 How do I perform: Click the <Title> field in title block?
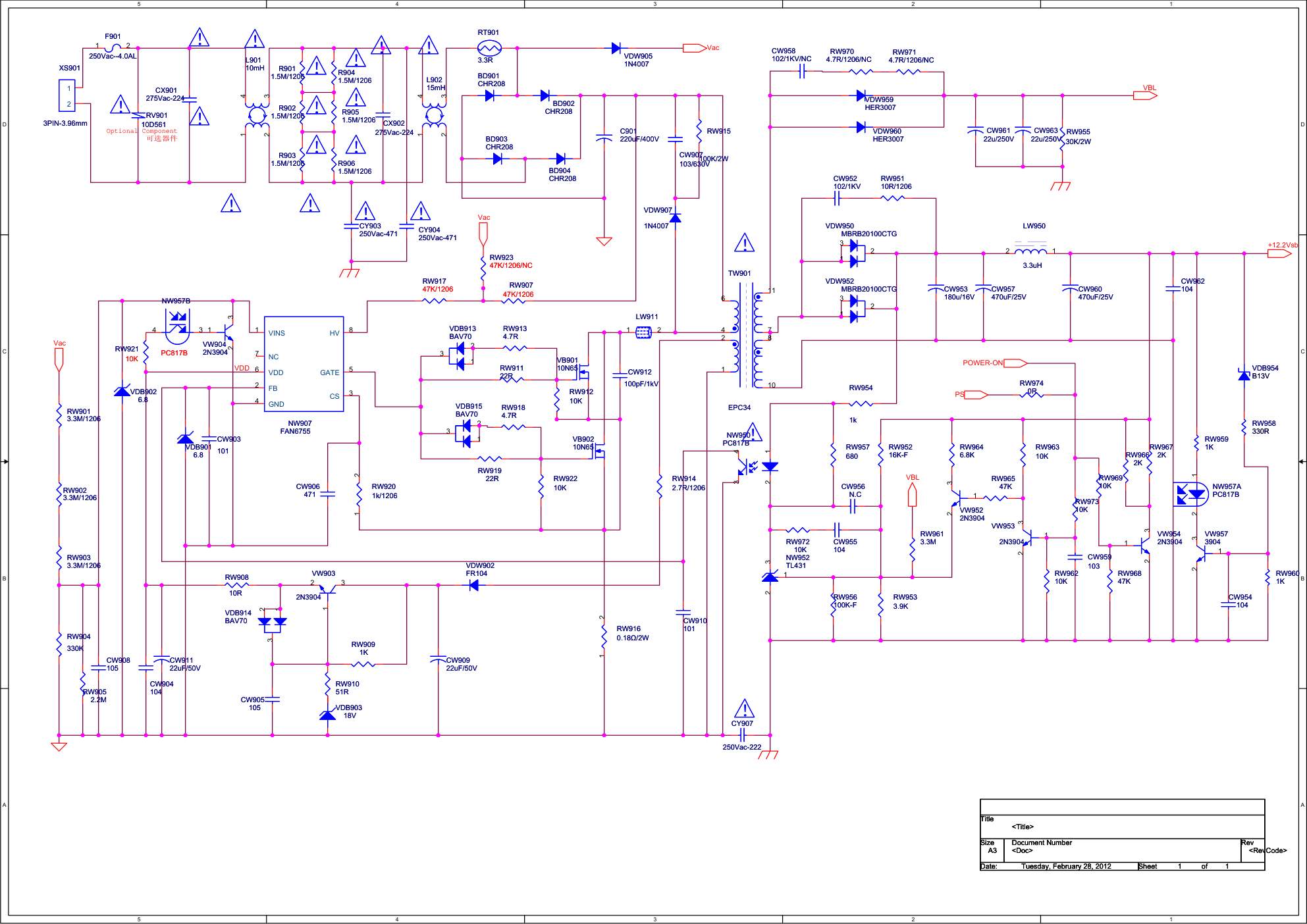1023,827
